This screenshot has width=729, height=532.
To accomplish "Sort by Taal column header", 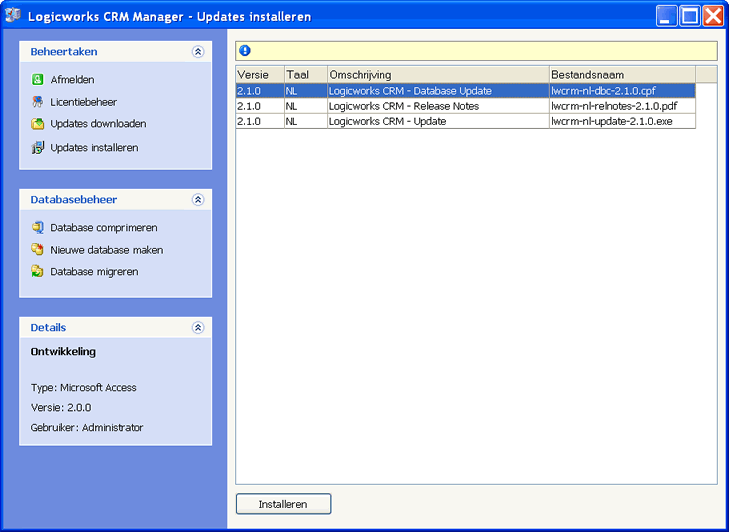I will click(x=305, y=74).
